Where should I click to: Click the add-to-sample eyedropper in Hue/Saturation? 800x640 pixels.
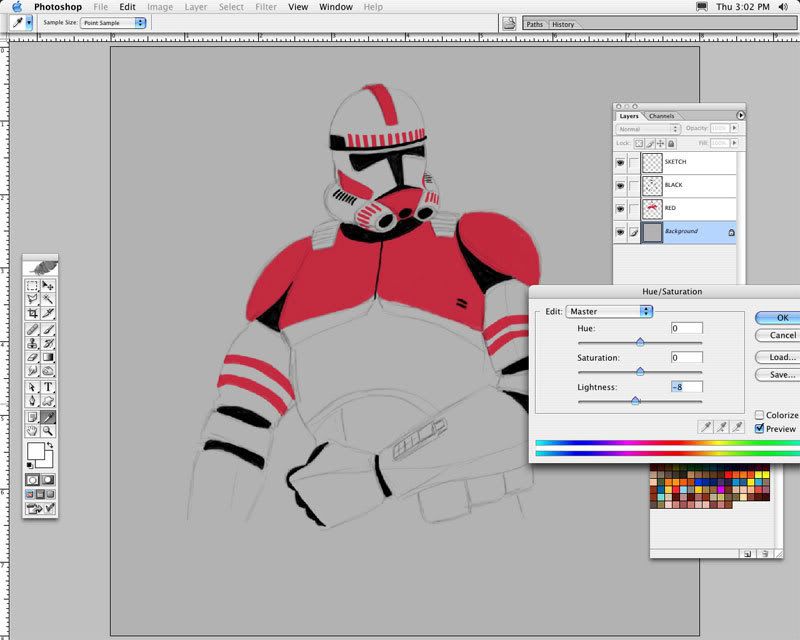point(721,427)
